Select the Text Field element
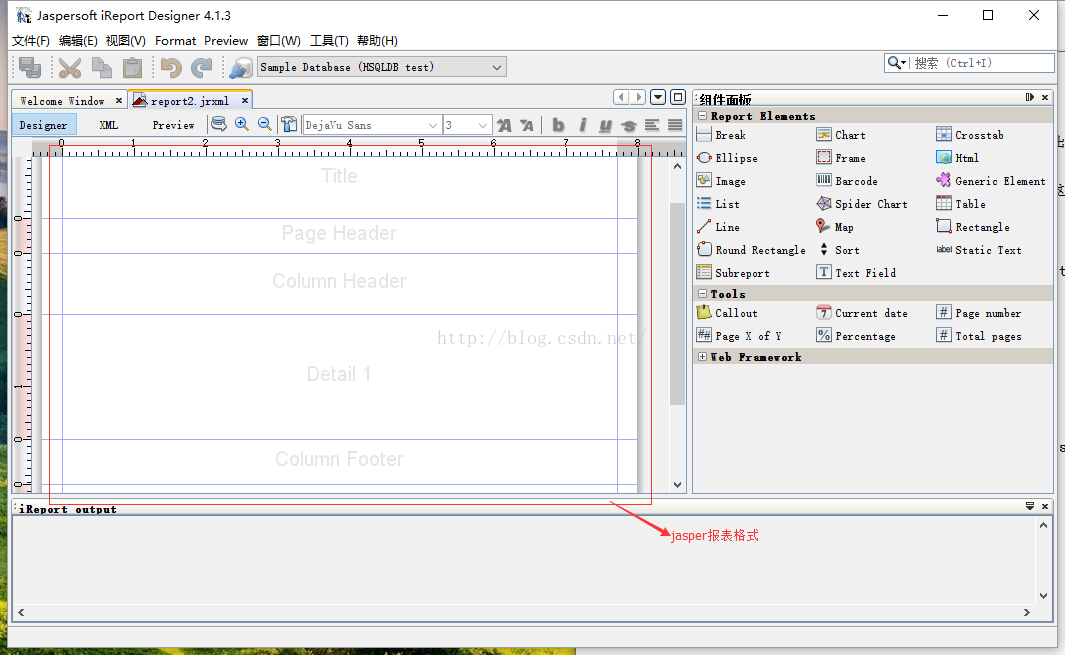Viewport: 1065px width, 655px height. tap(856, 273)
